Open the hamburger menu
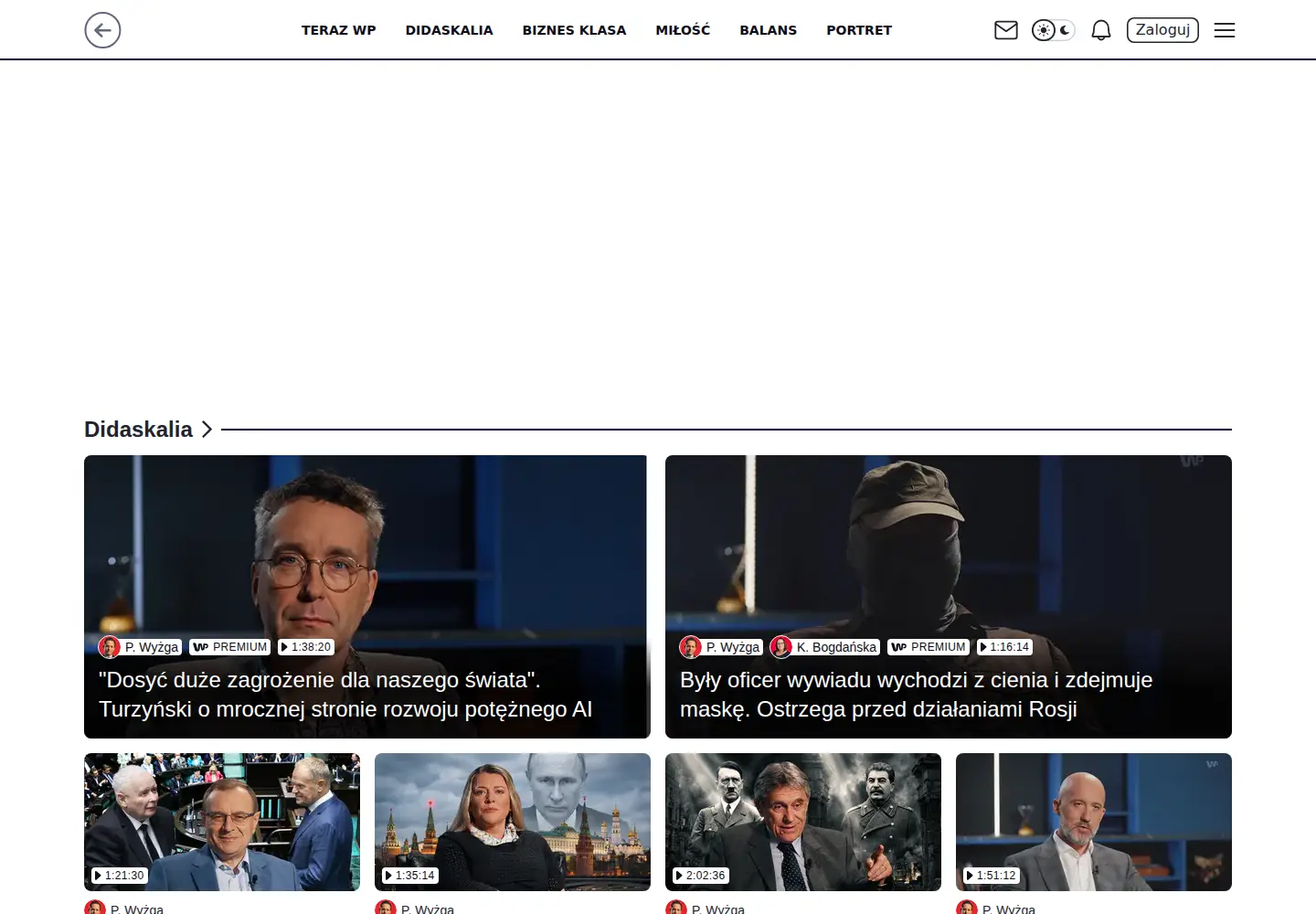The image size is (1316, 914). 1225,30
